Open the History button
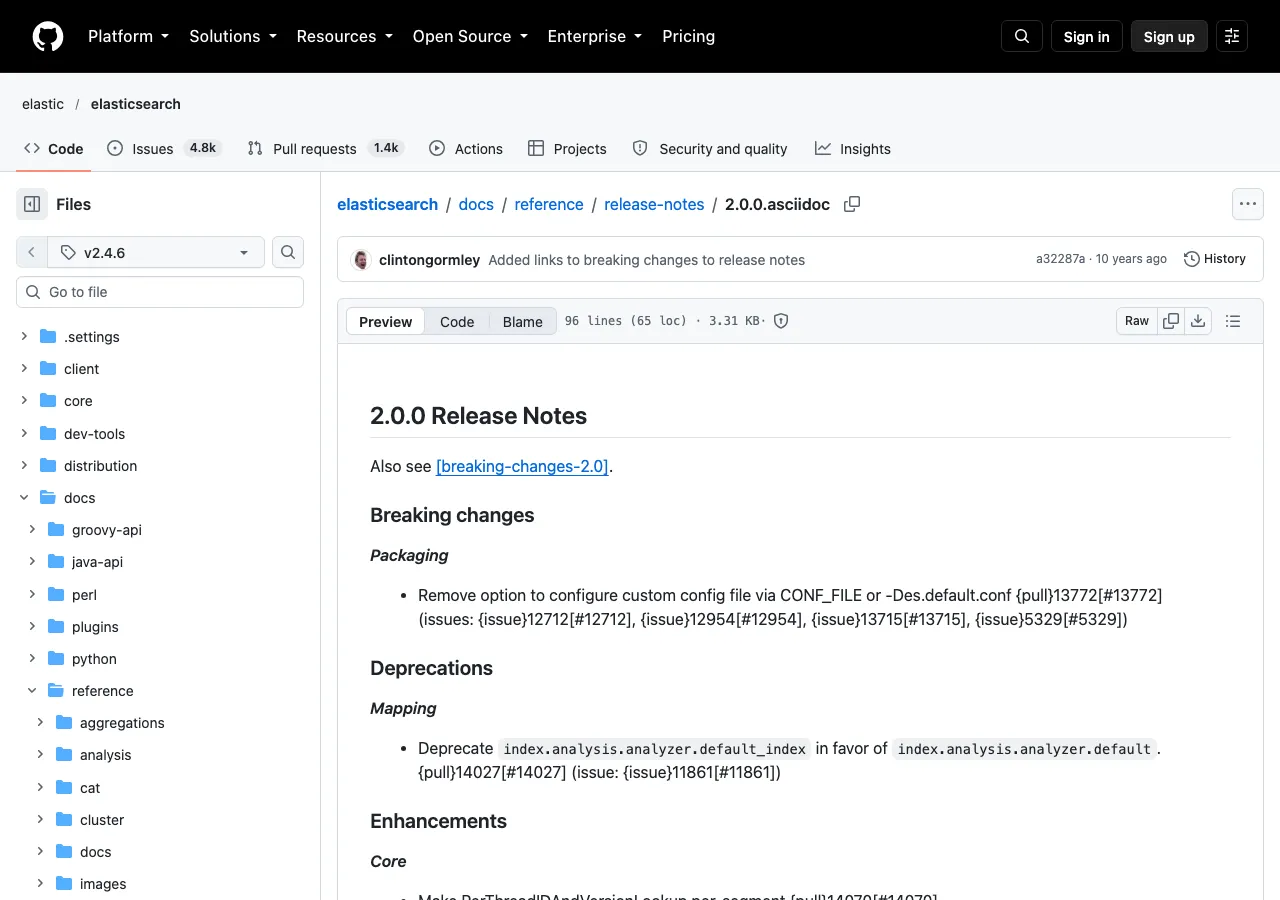The image size is (1280, 900). pyautogui.click(x=1215, y=259)
